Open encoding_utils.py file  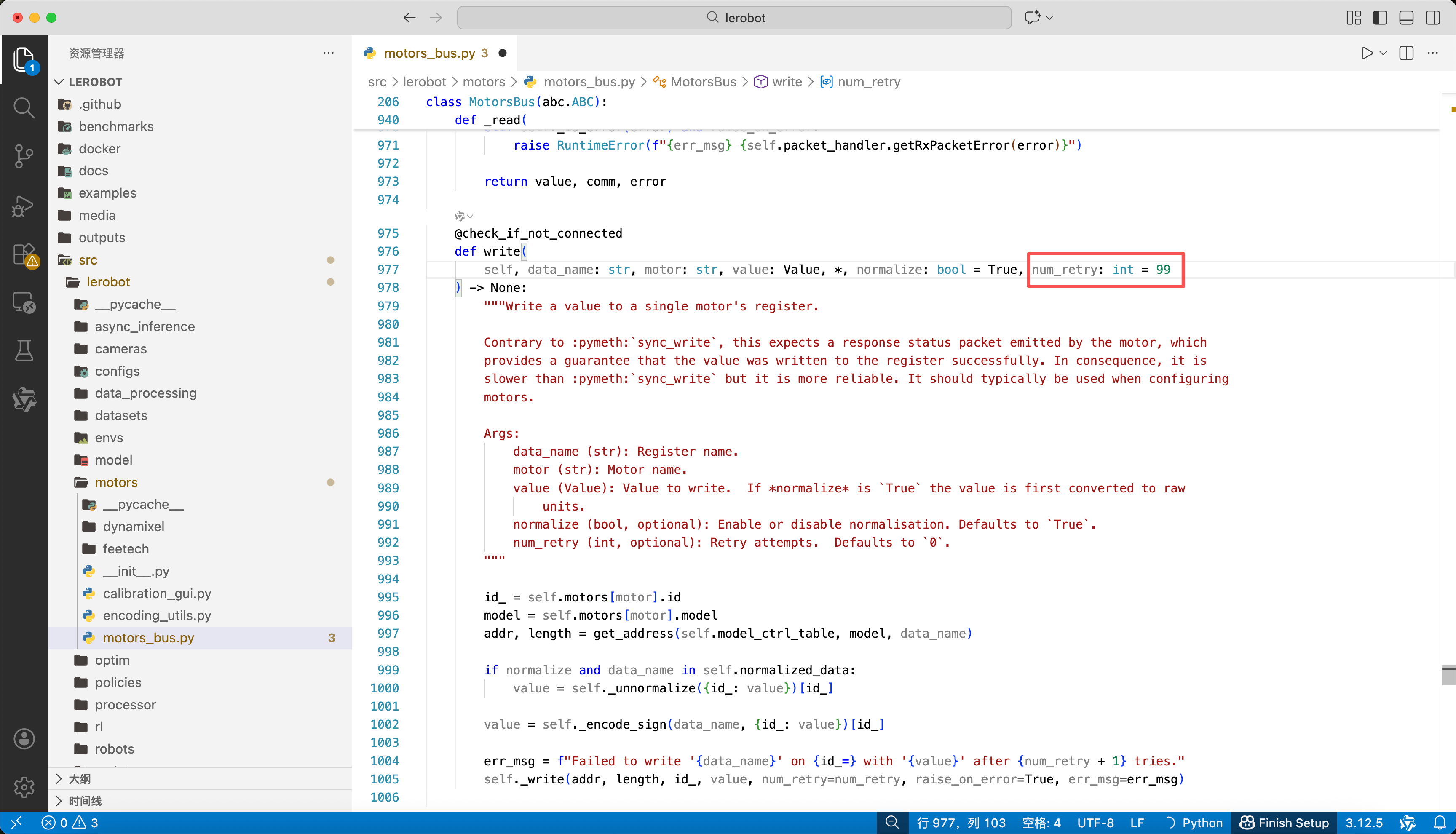tap(201, 615)
